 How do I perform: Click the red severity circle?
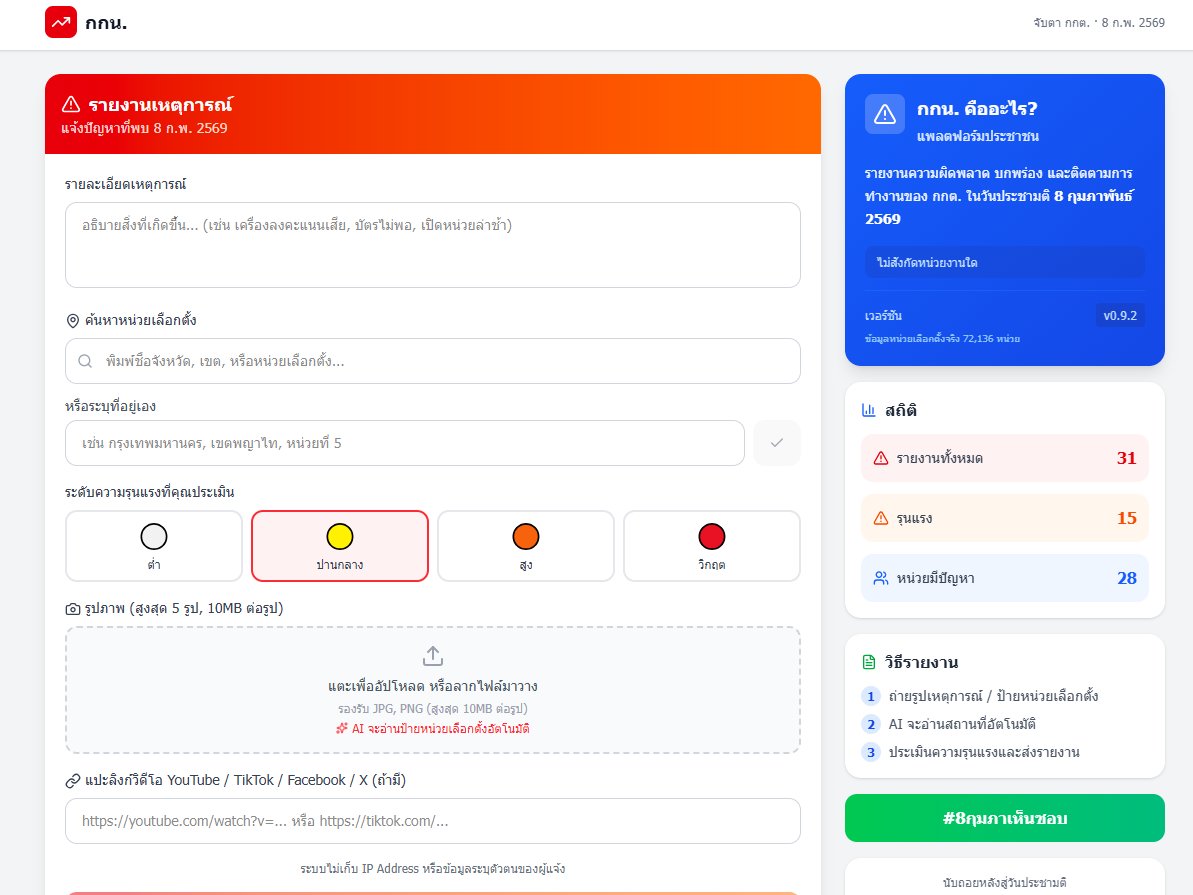click(x=712, y=537)
